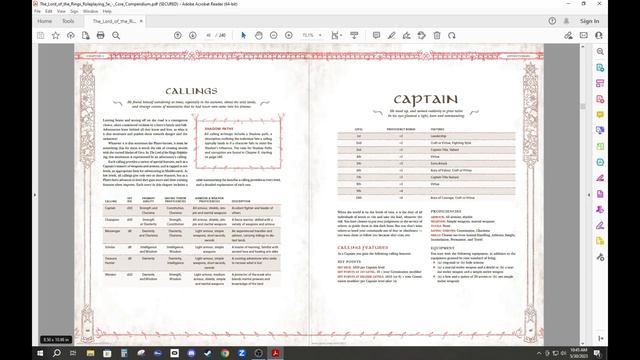Image resolution: width=640 pixels, height=360 pixels.
Task: Open Organize Pages tool in right pane
Action: [x=600, y=146]
